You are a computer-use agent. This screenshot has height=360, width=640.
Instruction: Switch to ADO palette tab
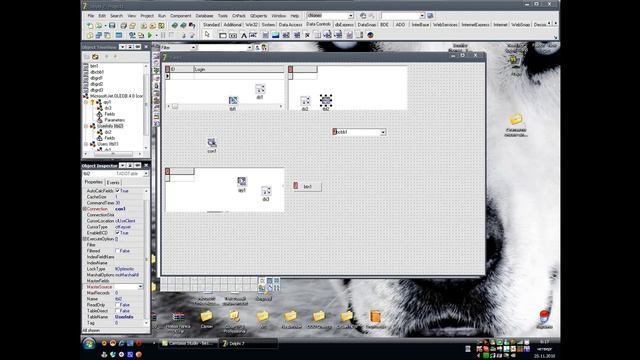(400, 25)
